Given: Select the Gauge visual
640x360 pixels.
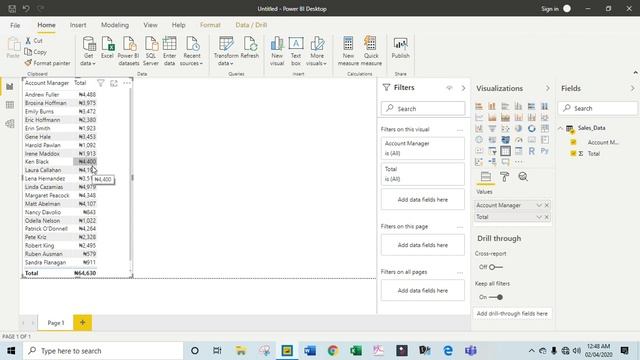Looking at the screenshot, I should click(518, 140).
